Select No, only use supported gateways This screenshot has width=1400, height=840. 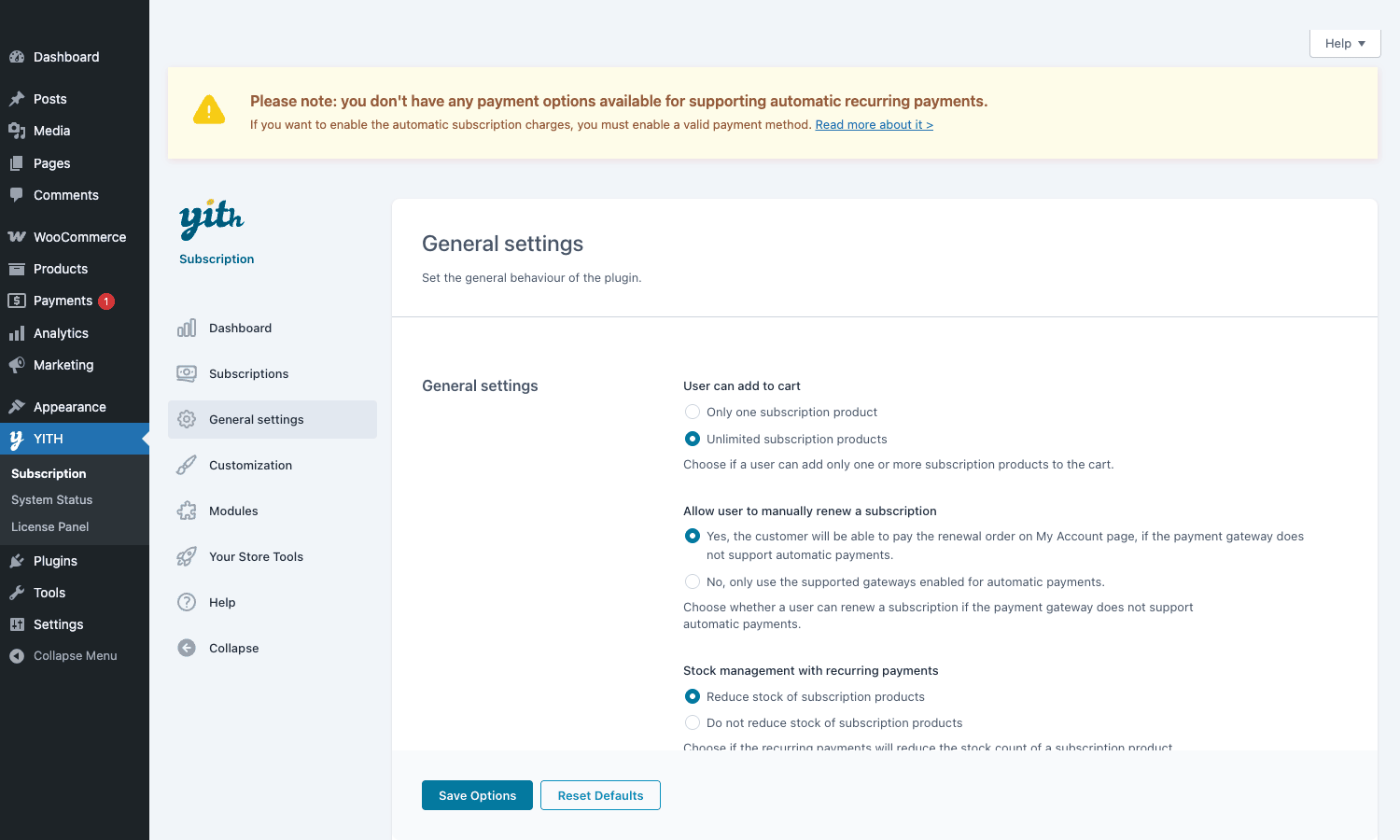pyautogui.click(x=693, y=581)
